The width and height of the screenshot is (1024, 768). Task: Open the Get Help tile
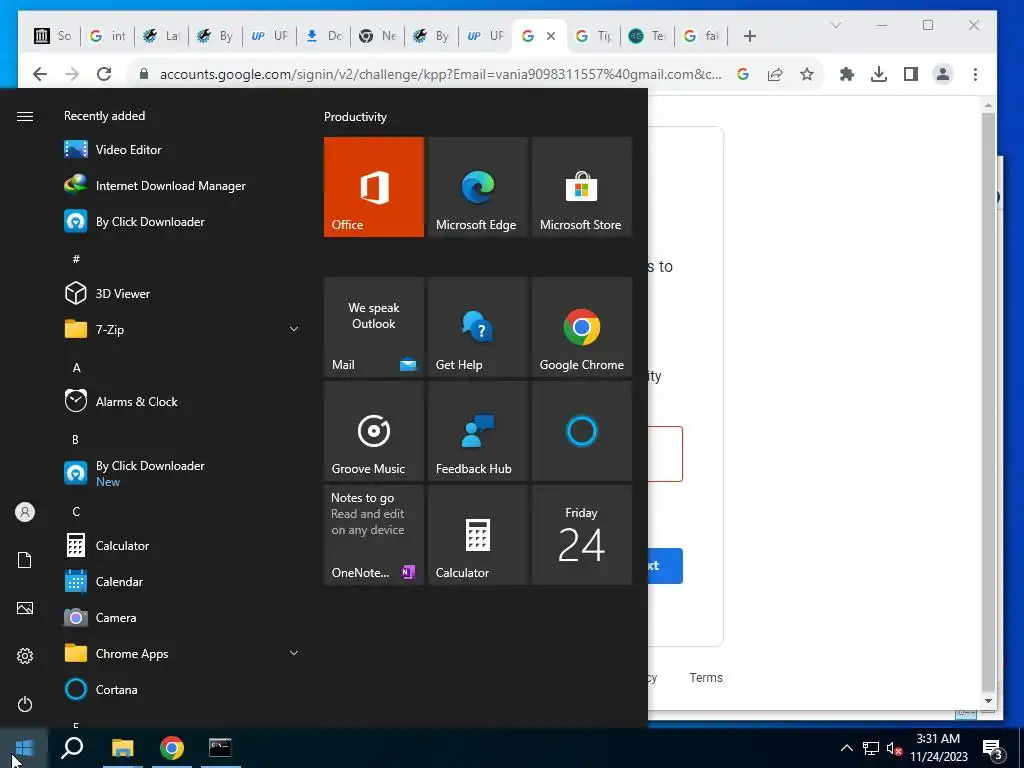coord(477,327)
